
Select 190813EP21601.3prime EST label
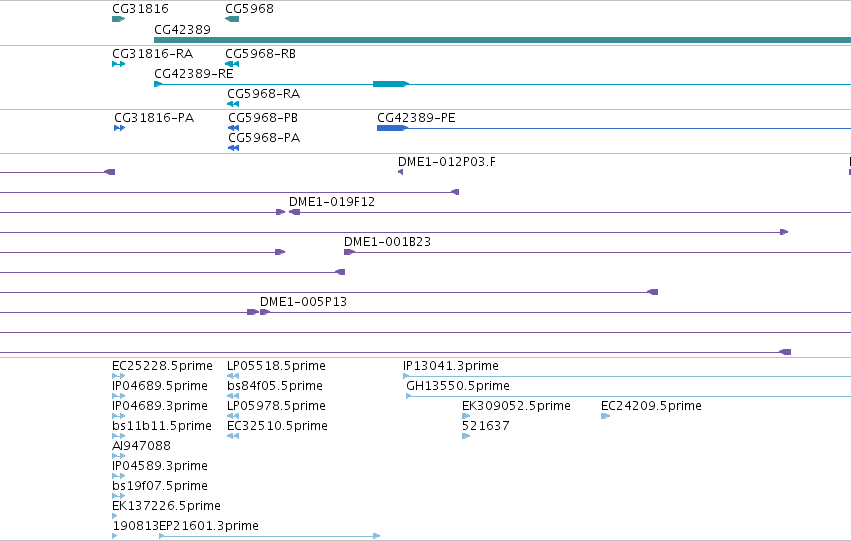[x=185, y=525]
